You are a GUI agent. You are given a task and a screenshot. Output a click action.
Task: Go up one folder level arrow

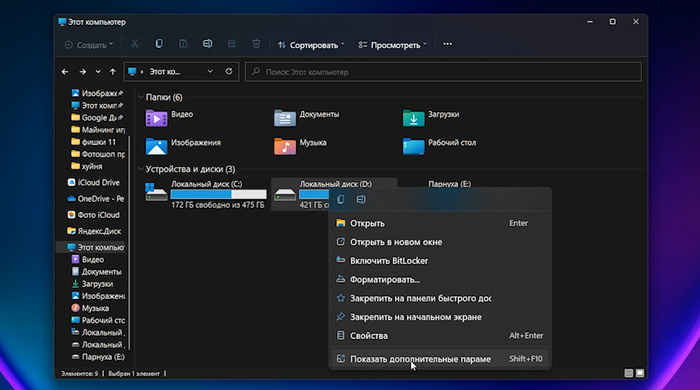click(x=113, y=71)
